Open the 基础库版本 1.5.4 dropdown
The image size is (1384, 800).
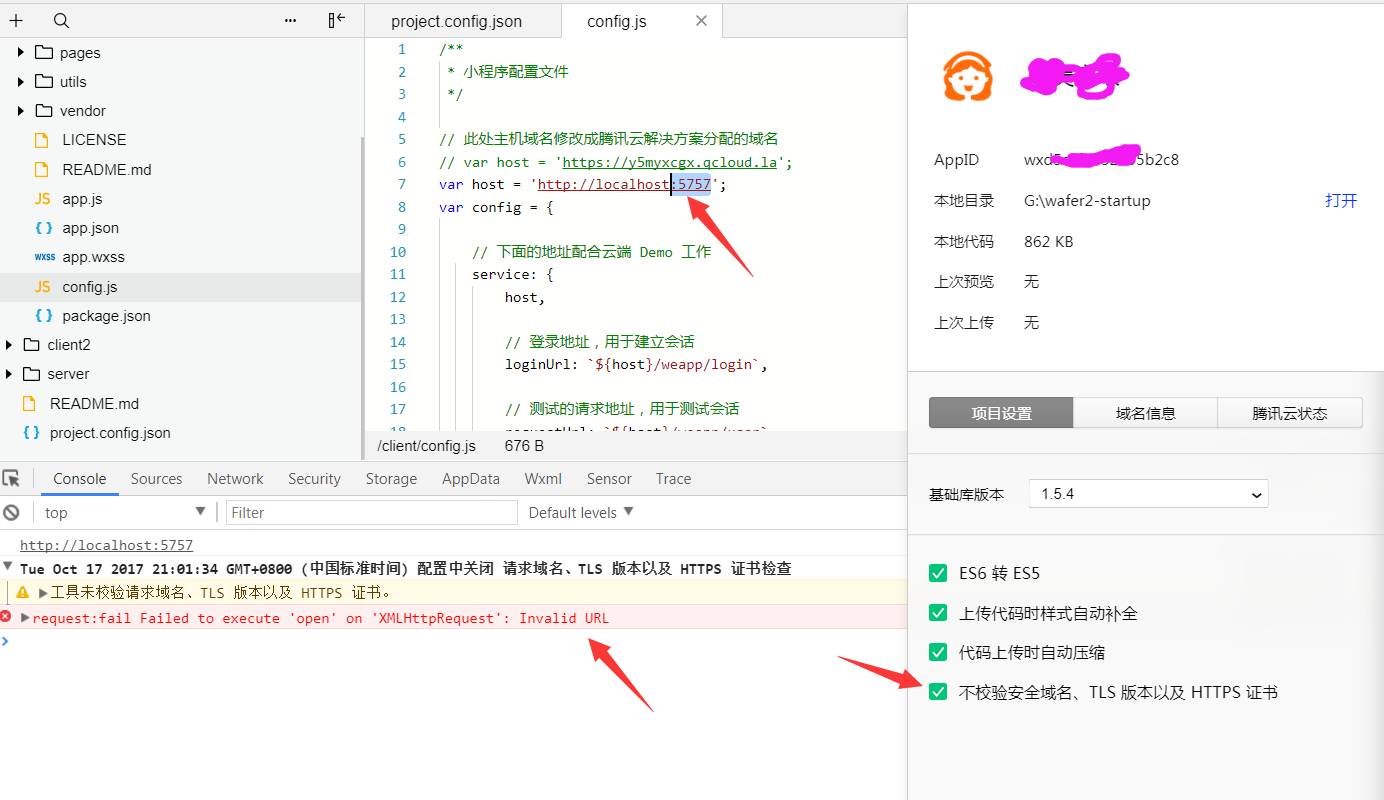click(x=1148, y=494)
